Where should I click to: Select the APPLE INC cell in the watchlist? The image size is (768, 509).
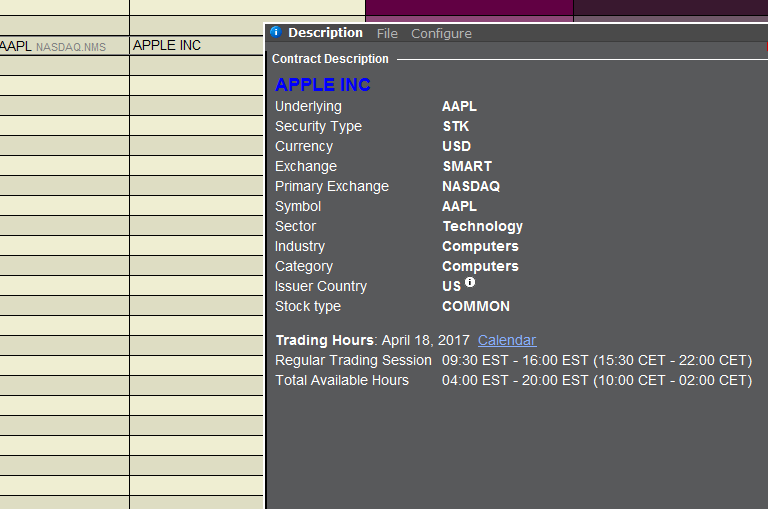click(196, 46)
